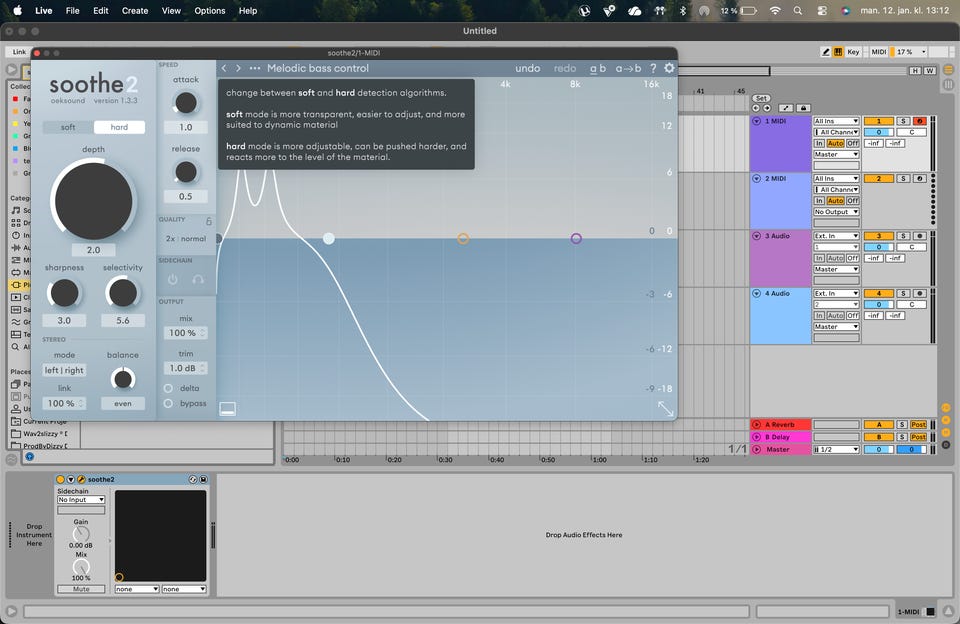The height and width of the screenshot is (624, 960).
Task: Open the Create menu in menu bar
Action: click(135, 10)
